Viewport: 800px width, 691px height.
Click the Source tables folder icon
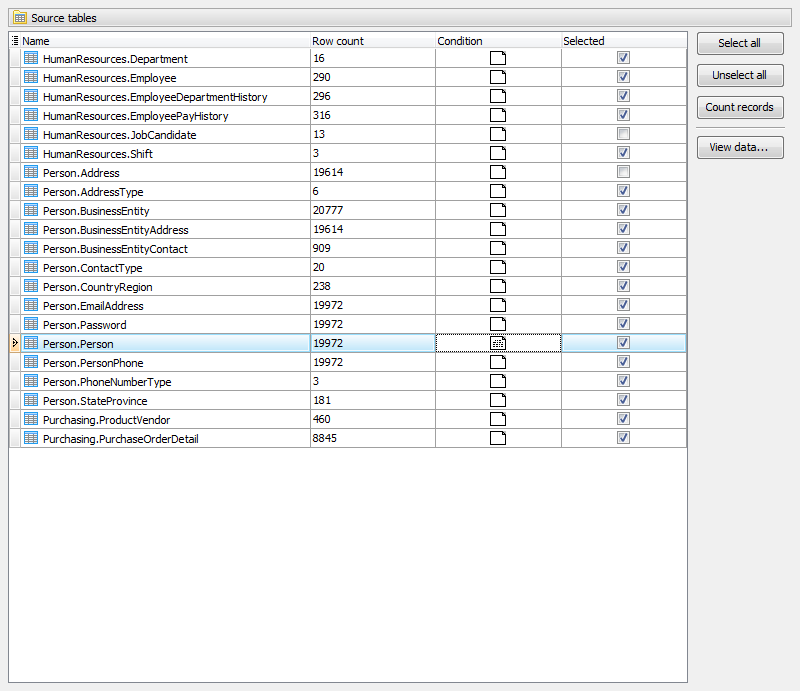tap(20, 17)
